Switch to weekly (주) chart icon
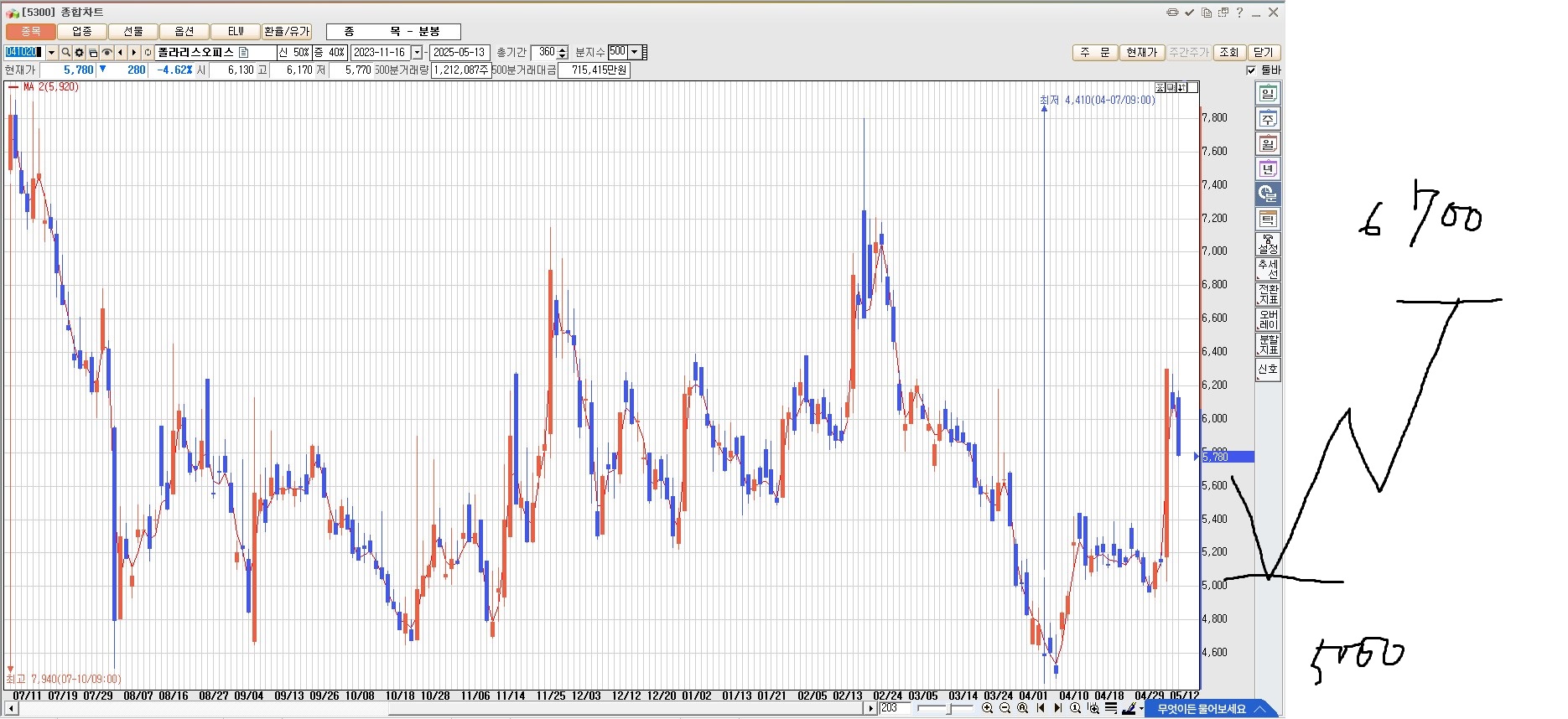The image size is (1568, 719). (1268, 119)
